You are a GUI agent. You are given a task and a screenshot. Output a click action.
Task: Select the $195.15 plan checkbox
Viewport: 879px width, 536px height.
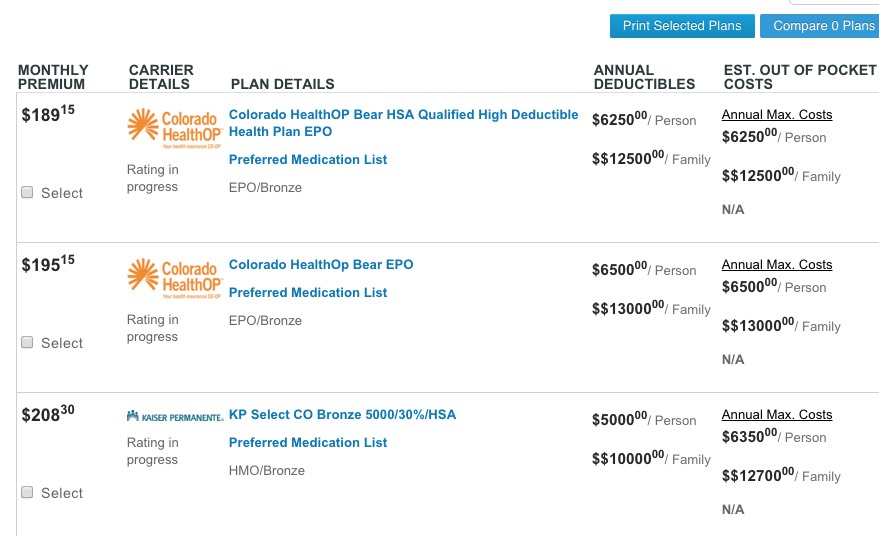click(27, 343)
